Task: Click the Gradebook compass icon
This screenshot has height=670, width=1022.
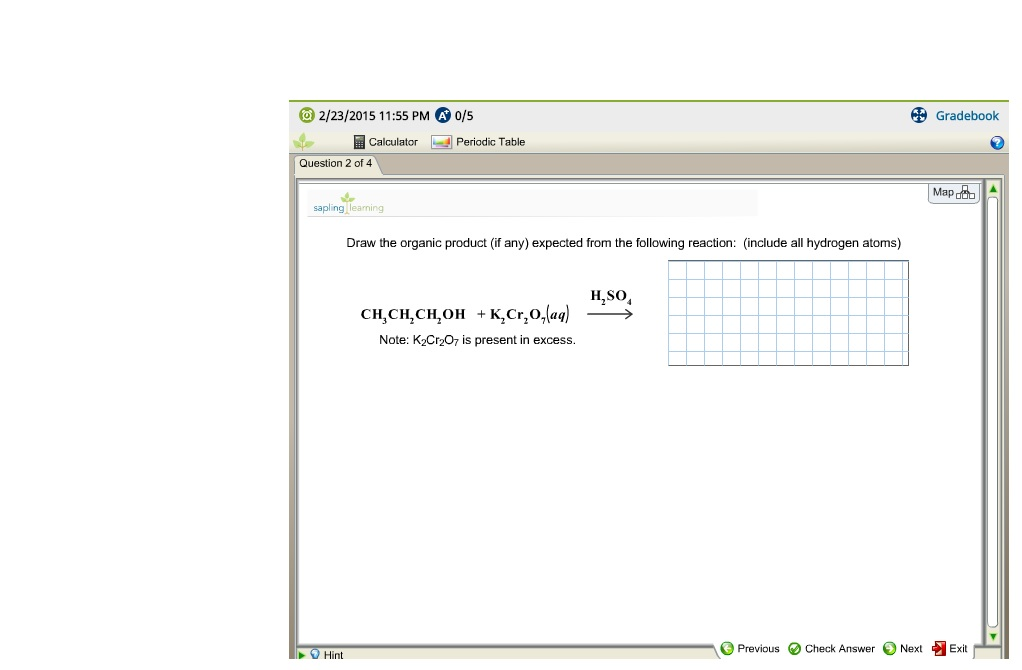Action: tap(918, 115)
